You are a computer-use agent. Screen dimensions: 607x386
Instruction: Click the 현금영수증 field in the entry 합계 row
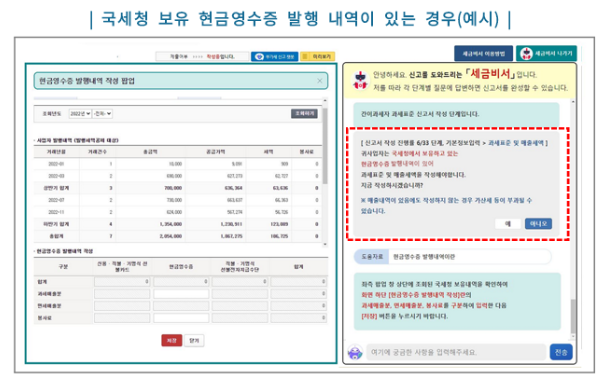[x=181, y=281]
